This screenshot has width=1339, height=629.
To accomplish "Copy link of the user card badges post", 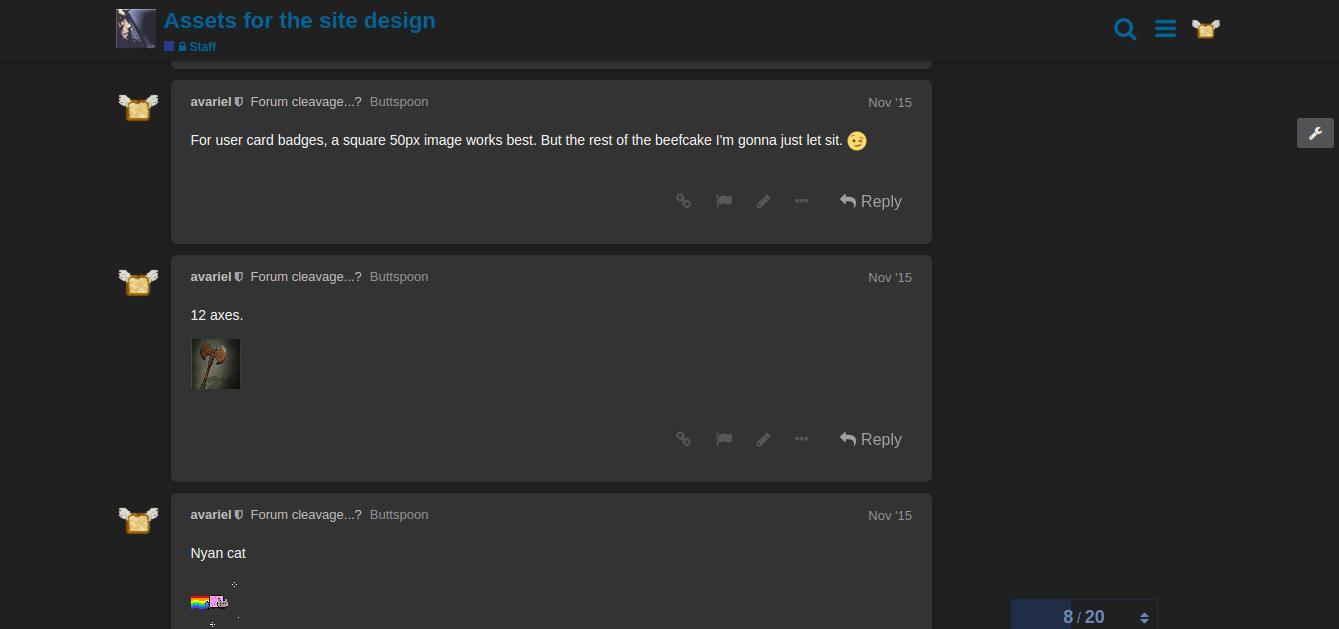I will point(684,201).
